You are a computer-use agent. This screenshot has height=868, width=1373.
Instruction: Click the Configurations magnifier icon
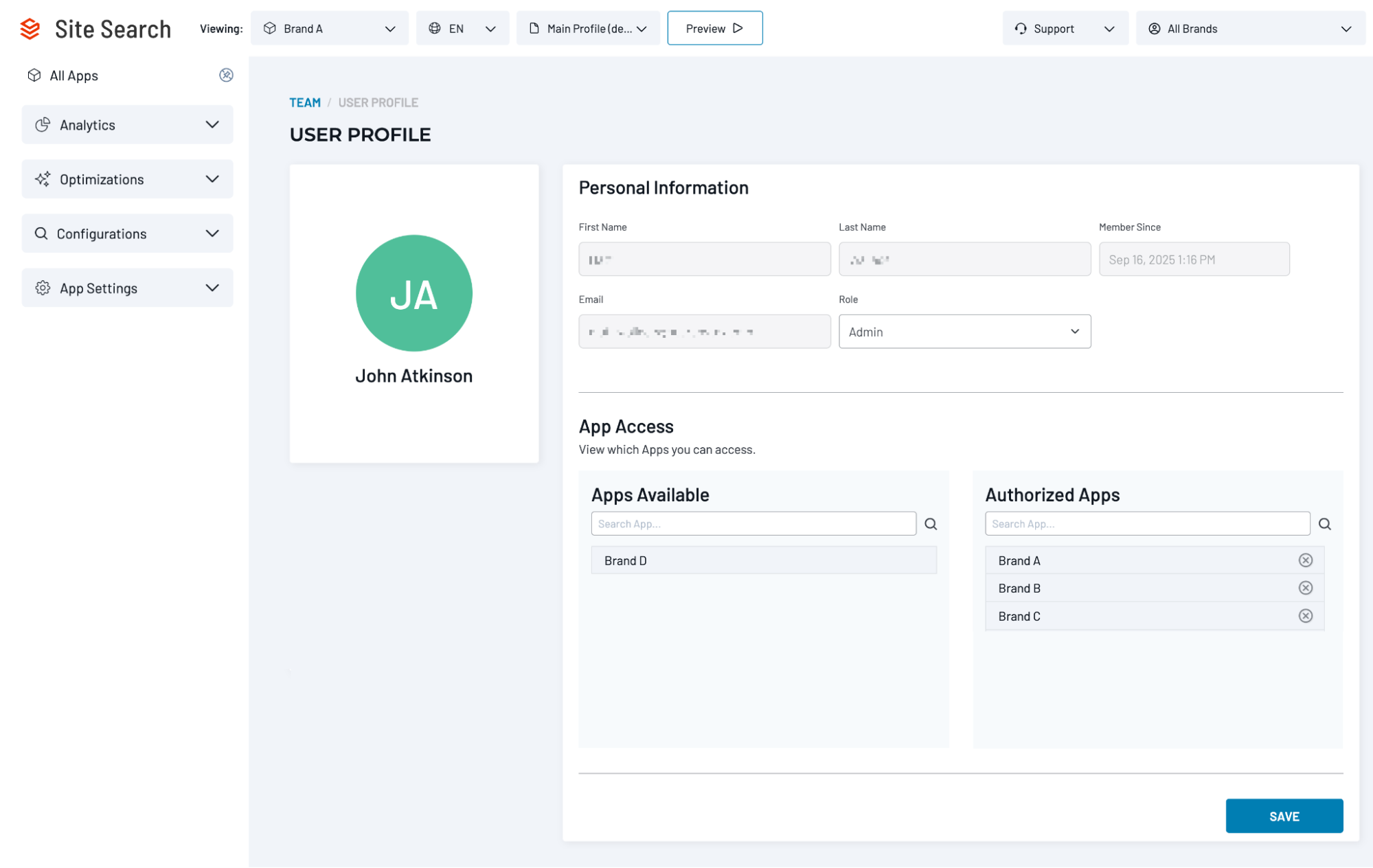pyautogui.click(x=41, y=233)
